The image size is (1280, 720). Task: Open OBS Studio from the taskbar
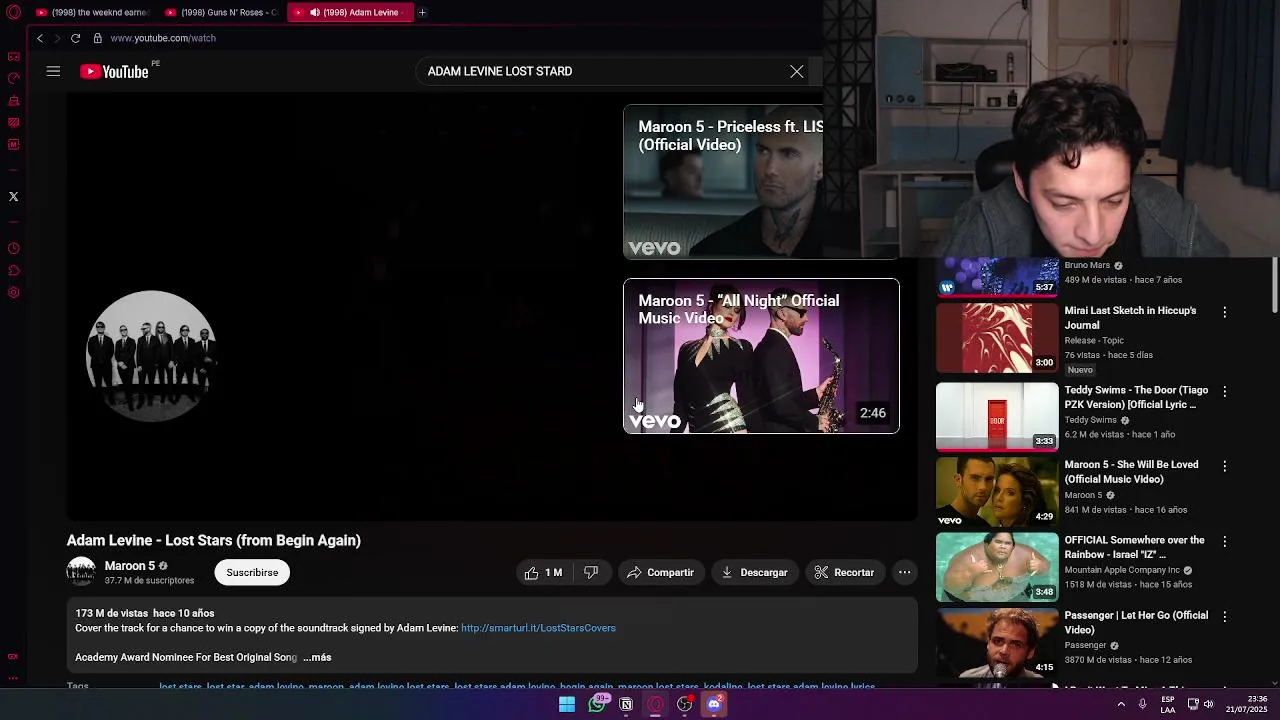[685, 704]
